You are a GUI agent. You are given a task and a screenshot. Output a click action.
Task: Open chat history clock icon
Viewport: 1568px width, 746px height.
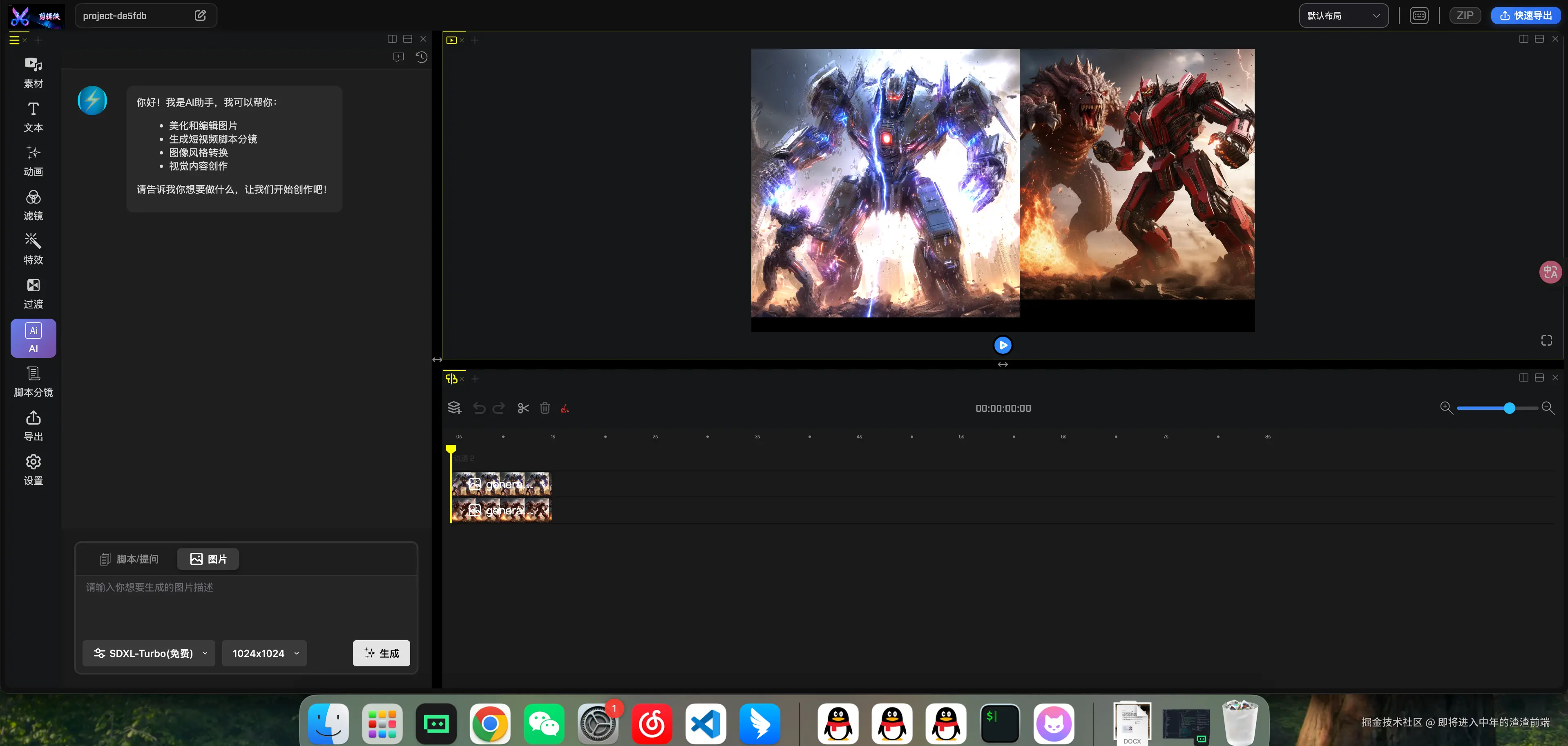pos(421,57)
